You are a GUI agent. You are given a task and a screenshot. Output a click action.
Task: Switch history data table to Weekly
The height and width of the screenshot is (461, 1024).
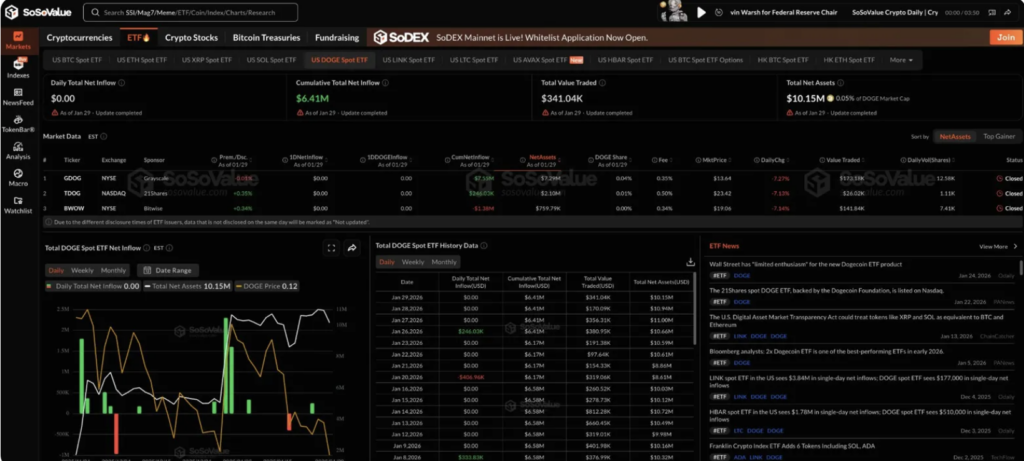(413, 262)
